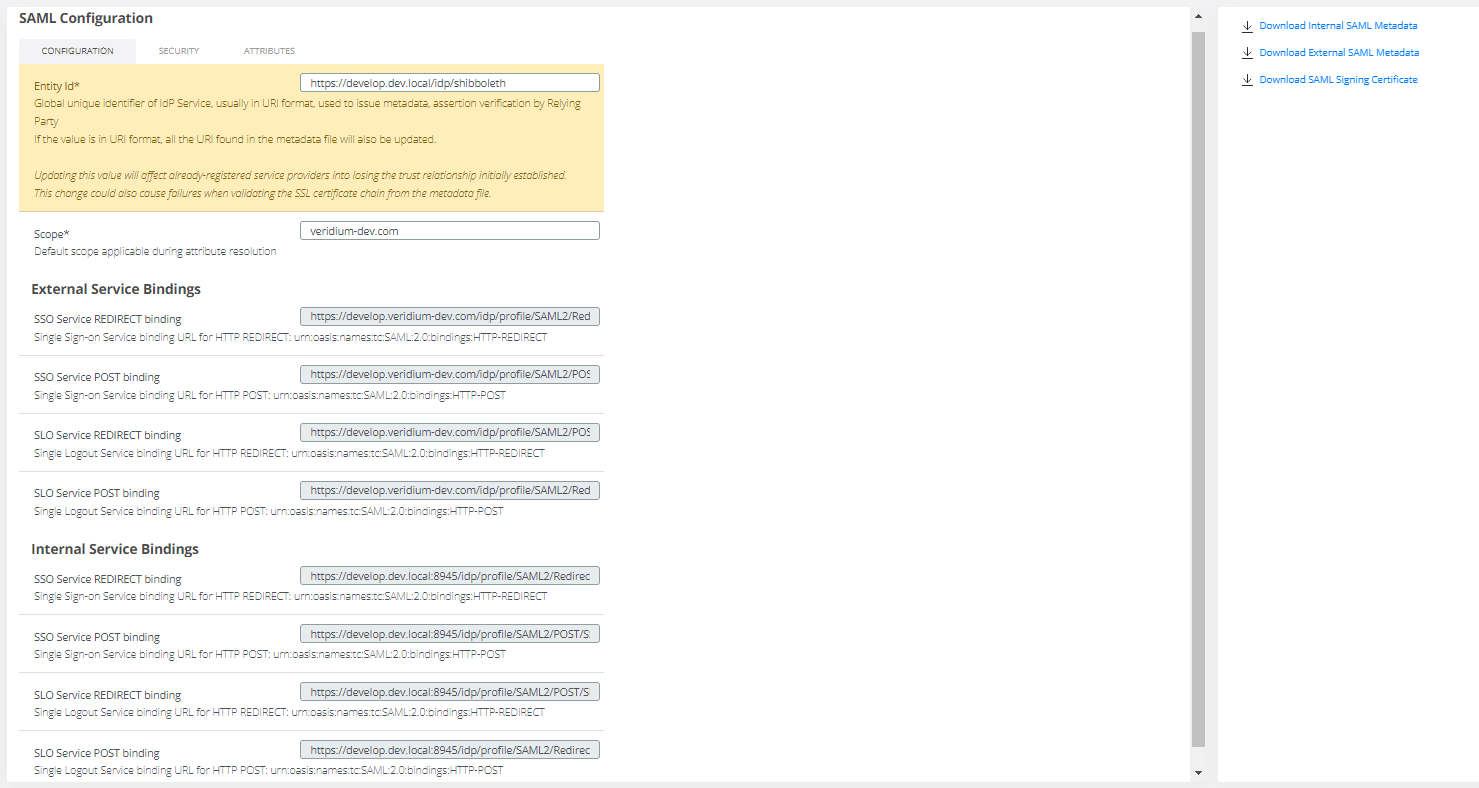Click the download icon beside SAML Signing Certificate
This screenshot has width=1479, height=788.
(x=1247, y=79)
